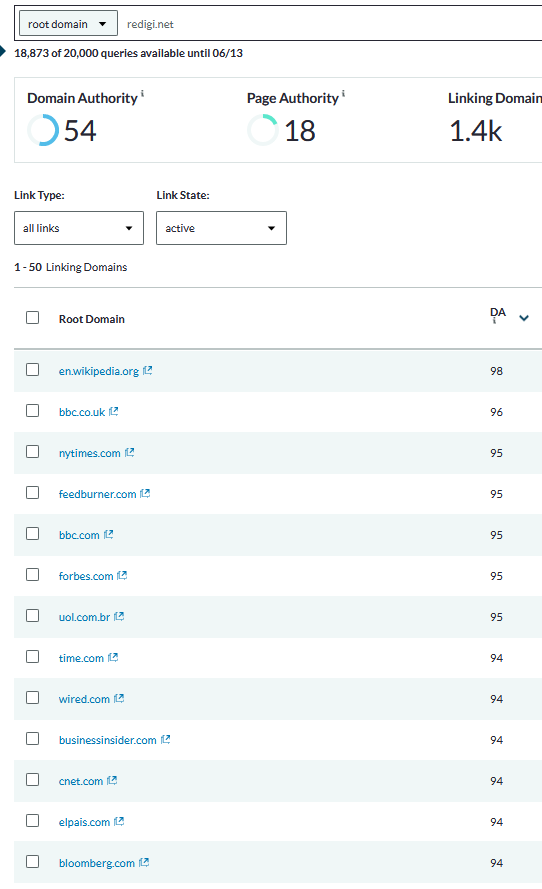
Task: Check the en.wikipedia.org row checkbox
Action: click(32, 370)
